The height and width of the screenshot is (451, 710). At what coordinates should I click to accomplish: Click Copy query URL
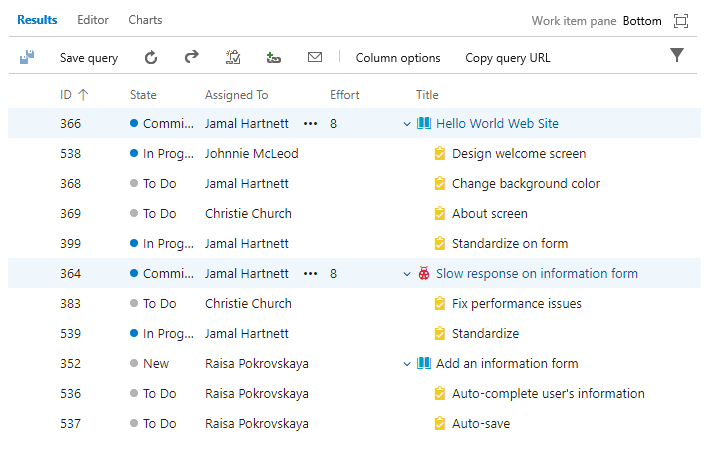click(x=508, y=58)
